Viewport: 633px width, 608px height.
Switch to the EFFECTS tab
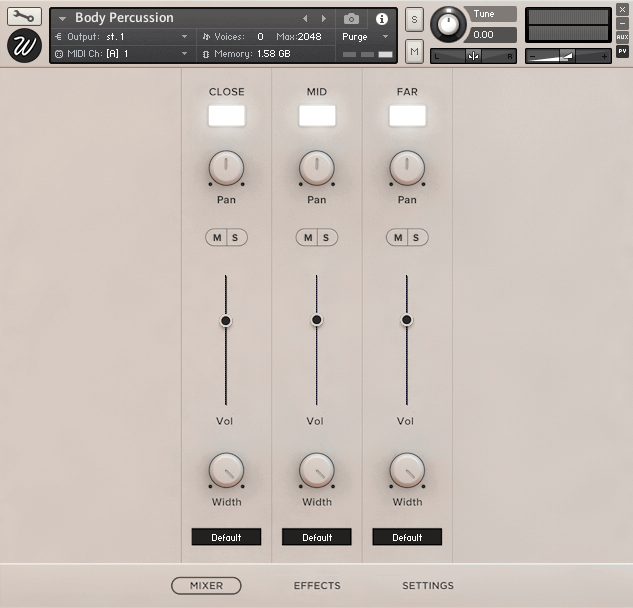(x=317, y=586)
